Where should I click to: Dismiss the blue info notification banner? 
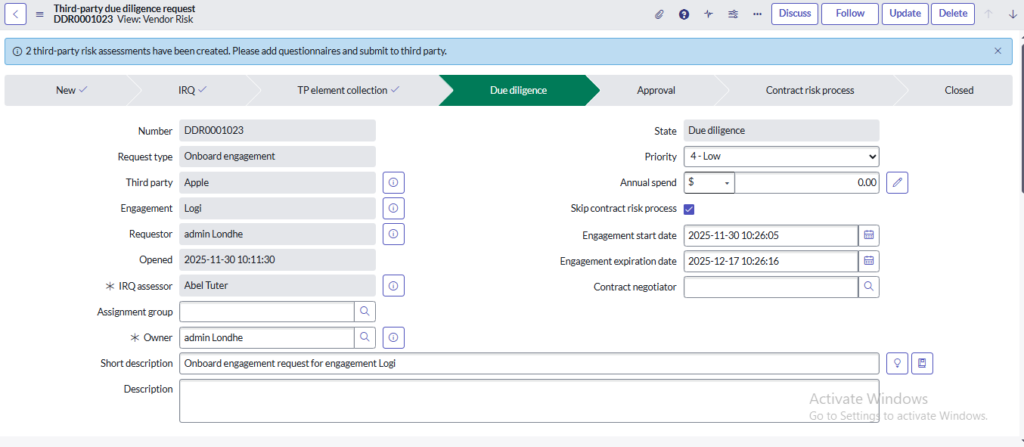pos(997,50)
